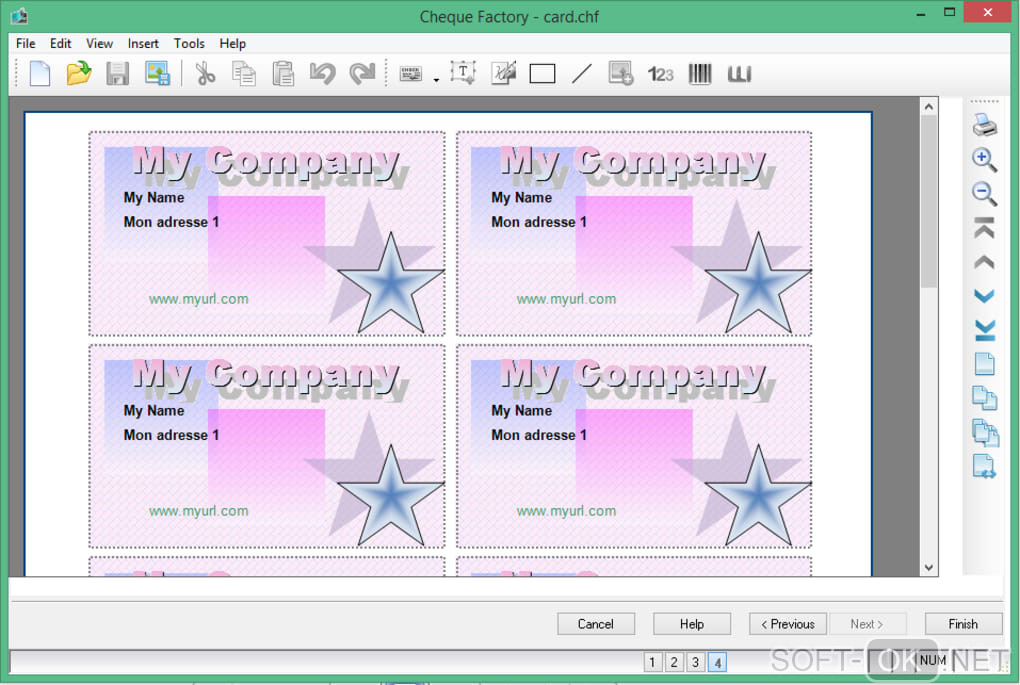Select the signature image tool
Image resolution: width=1020 pixels, height=685 pixels.
tap(503, 73)
